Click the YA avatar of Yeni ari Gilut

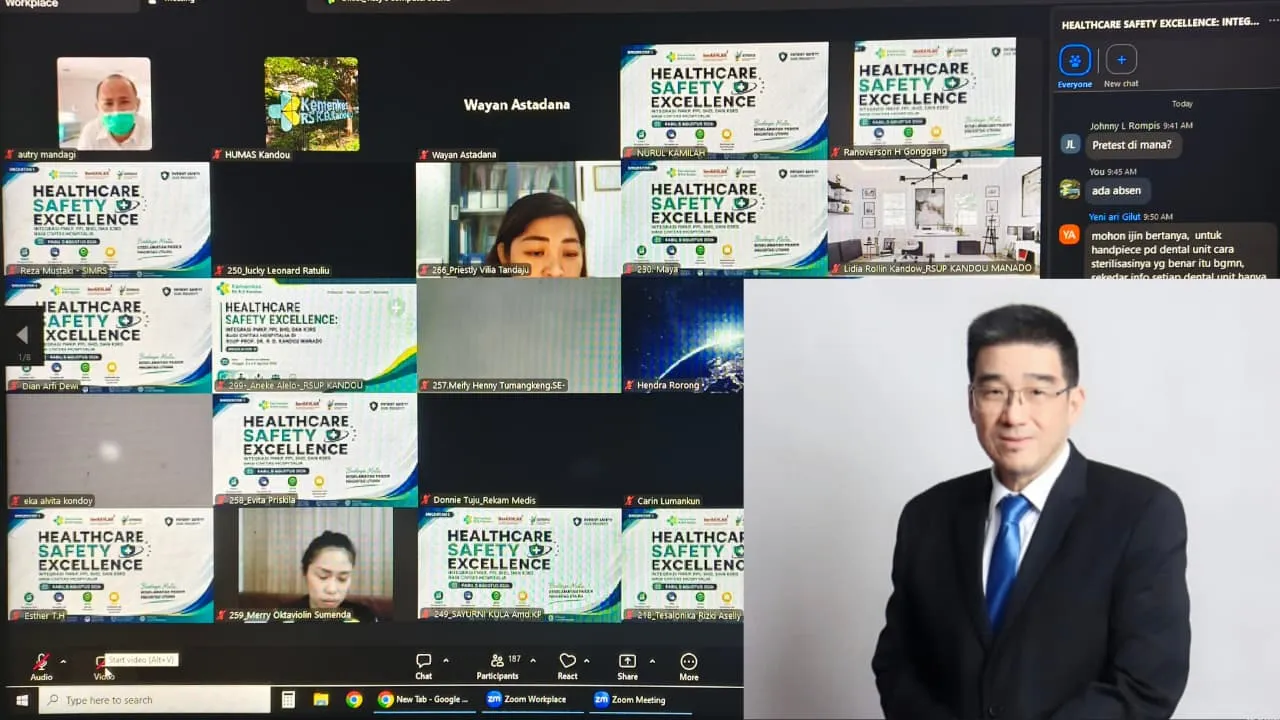(x=1070, y=234)
